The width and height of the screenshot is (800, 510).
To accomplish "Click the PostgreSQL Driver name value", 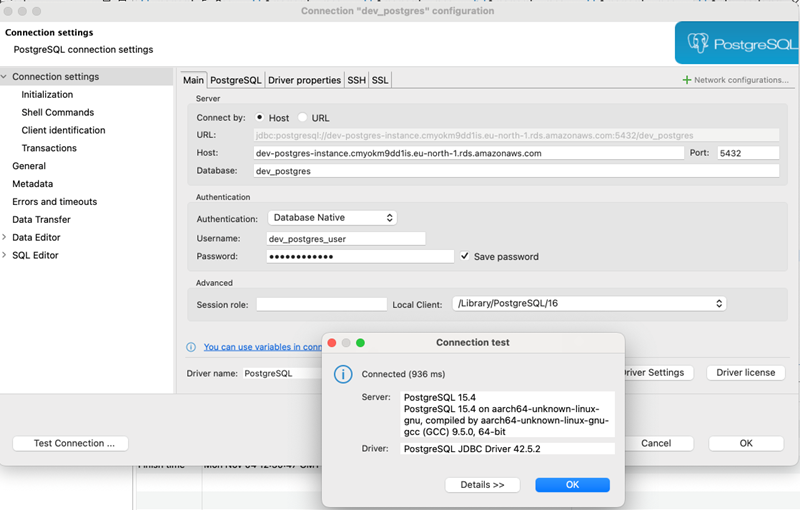I will pos(268,373).
